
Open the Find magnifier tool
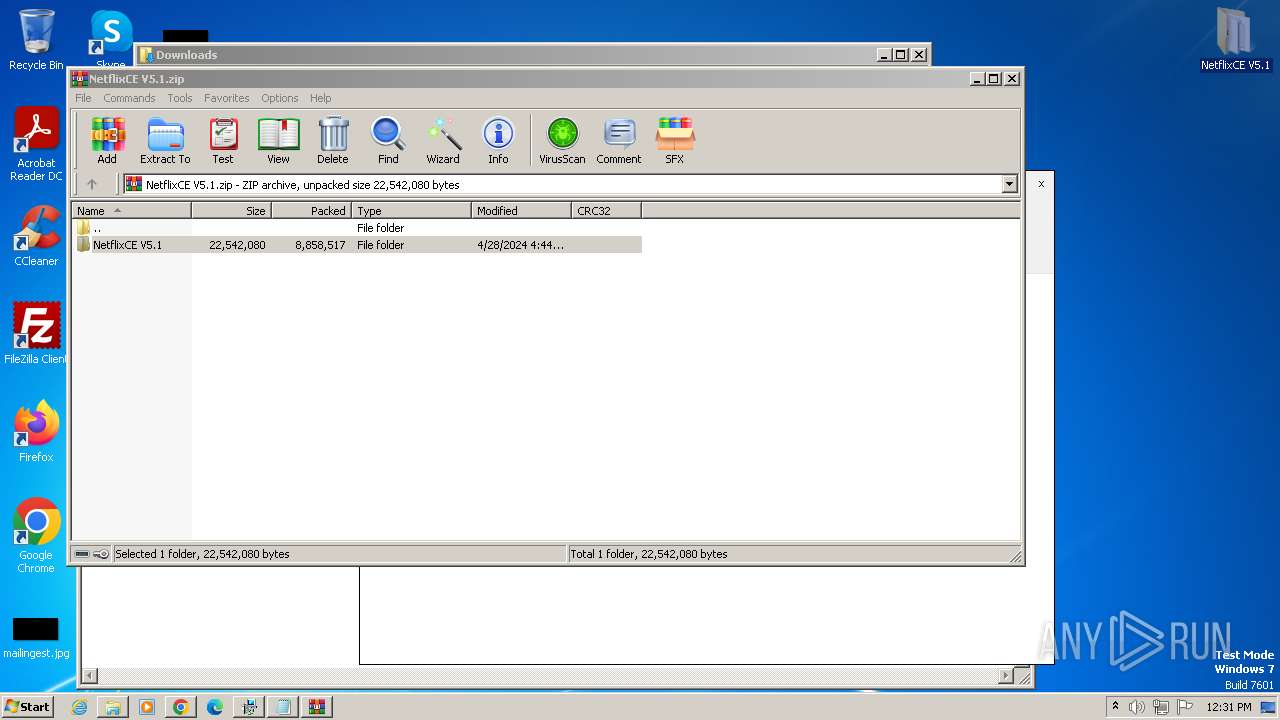tap(388, 140)
